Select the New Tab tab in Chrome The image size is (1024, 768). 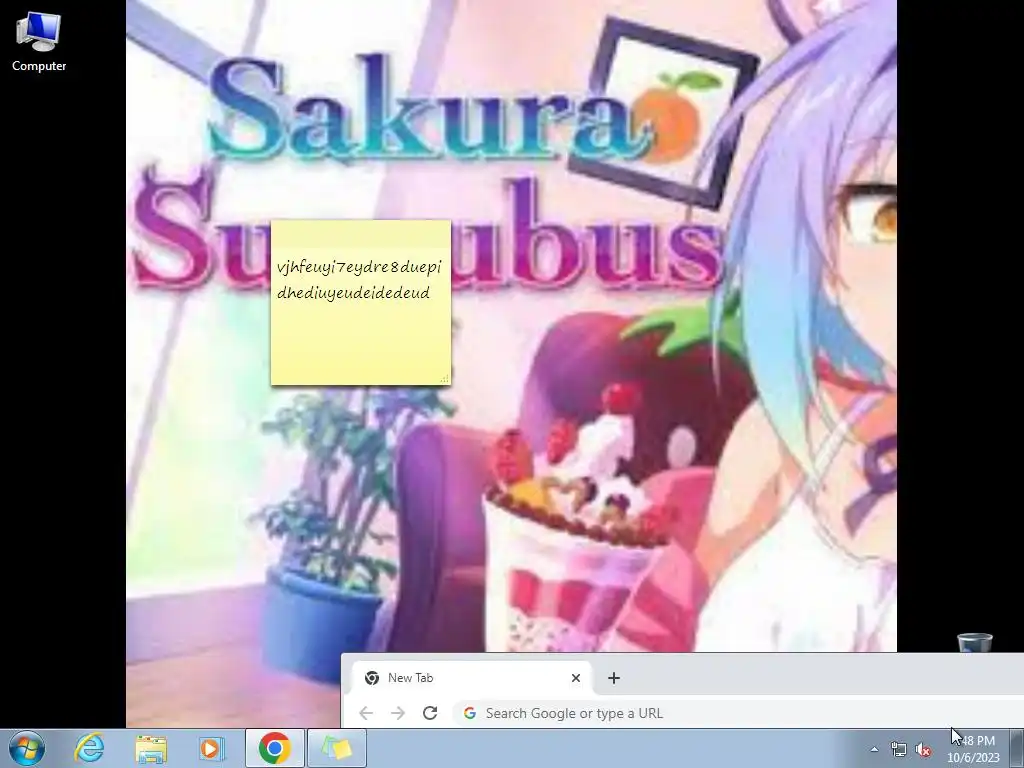472,678
